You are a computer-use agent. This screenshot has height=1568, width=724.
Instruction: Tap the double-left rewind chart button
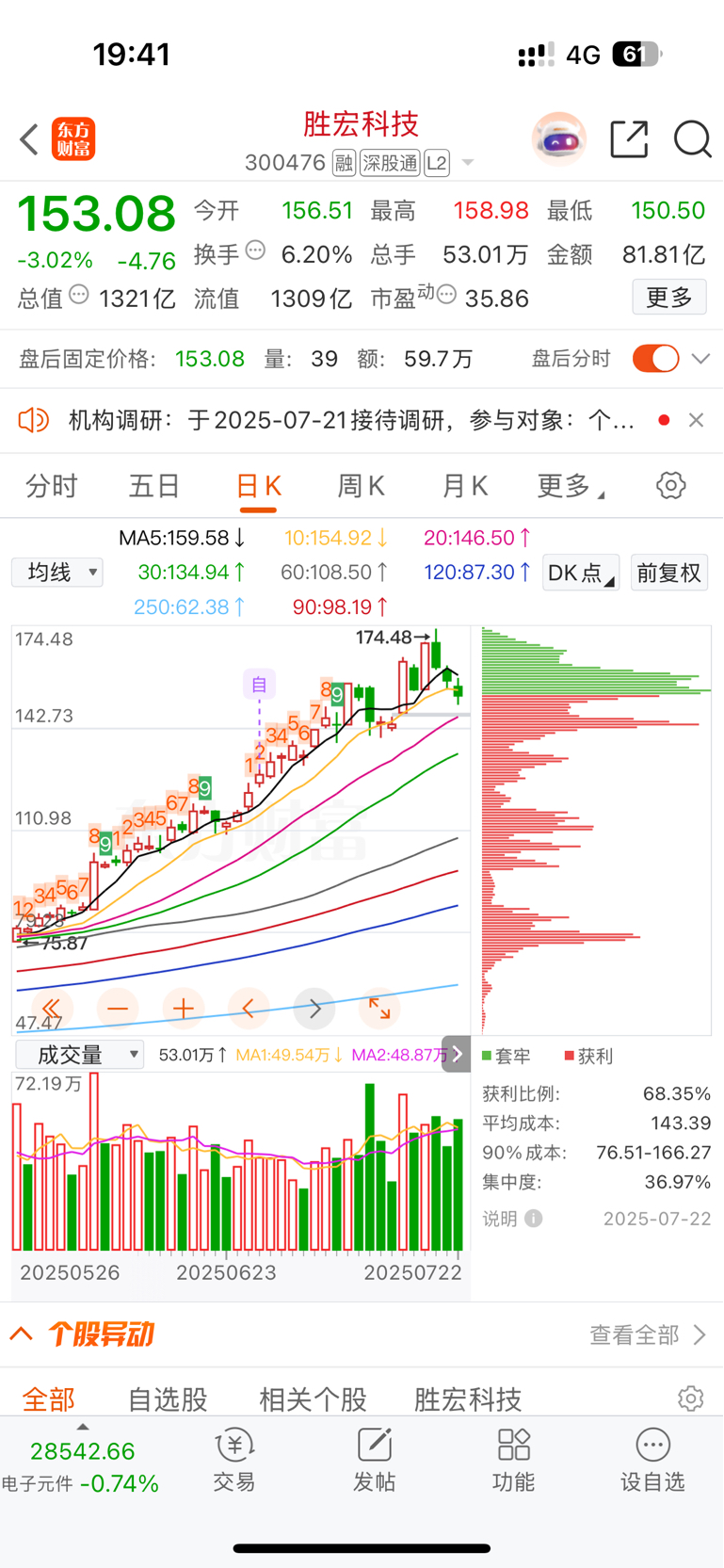click(52, 1009)
